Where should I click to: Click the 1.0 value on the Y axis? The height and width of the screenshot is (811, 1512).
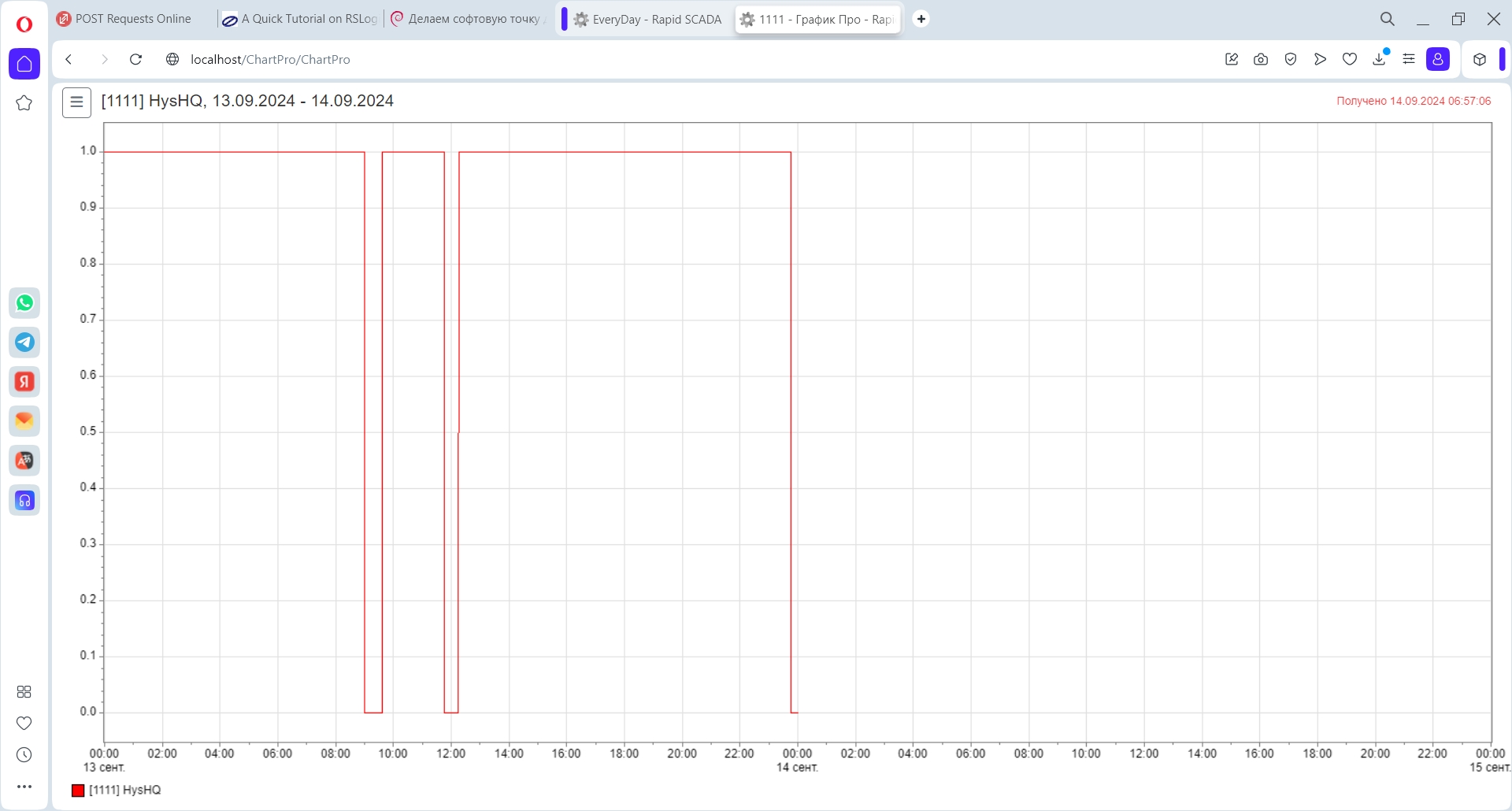(x=87, y=151)
